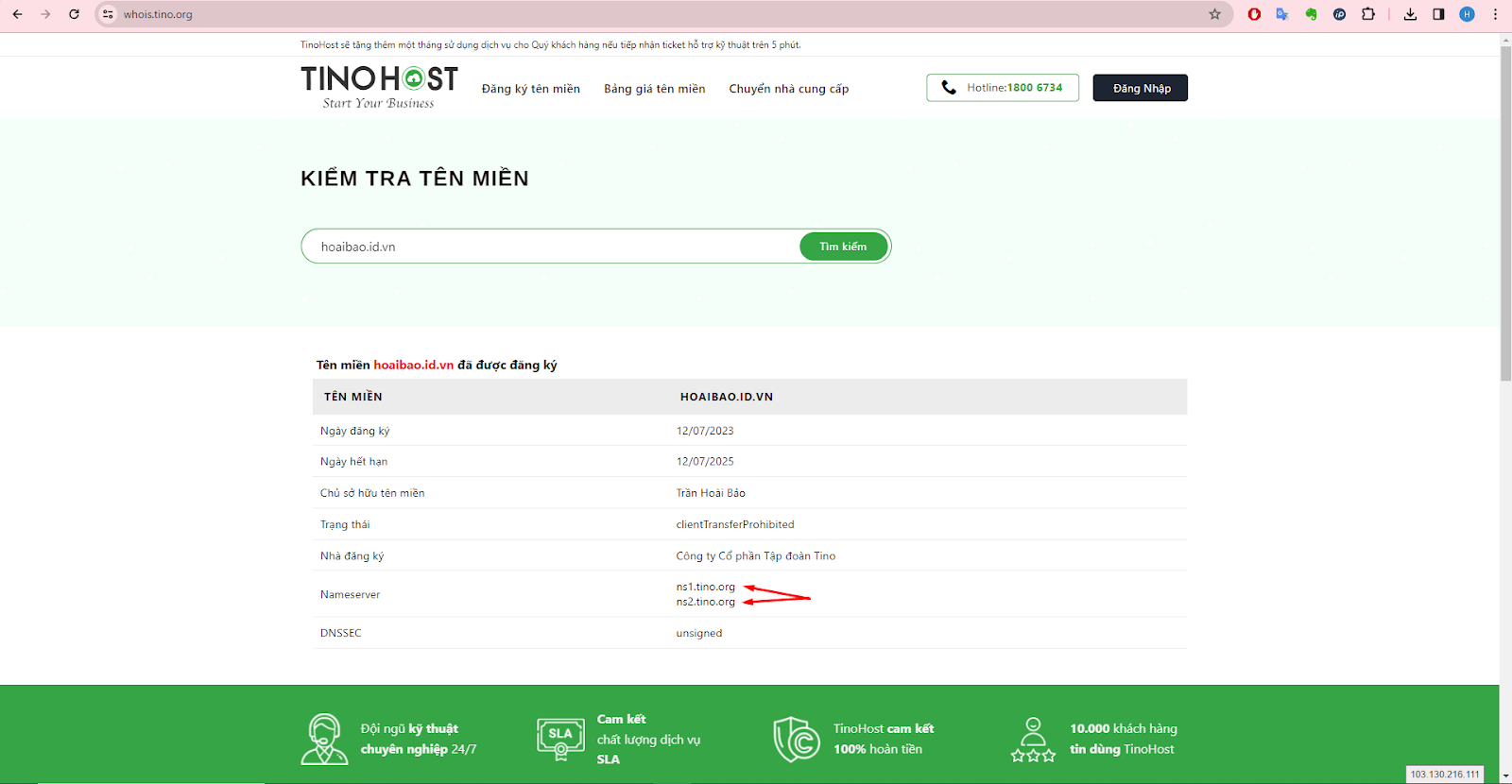
Task: Click the Chủ sở hữu tên miền label
Action: click(372, 493)
